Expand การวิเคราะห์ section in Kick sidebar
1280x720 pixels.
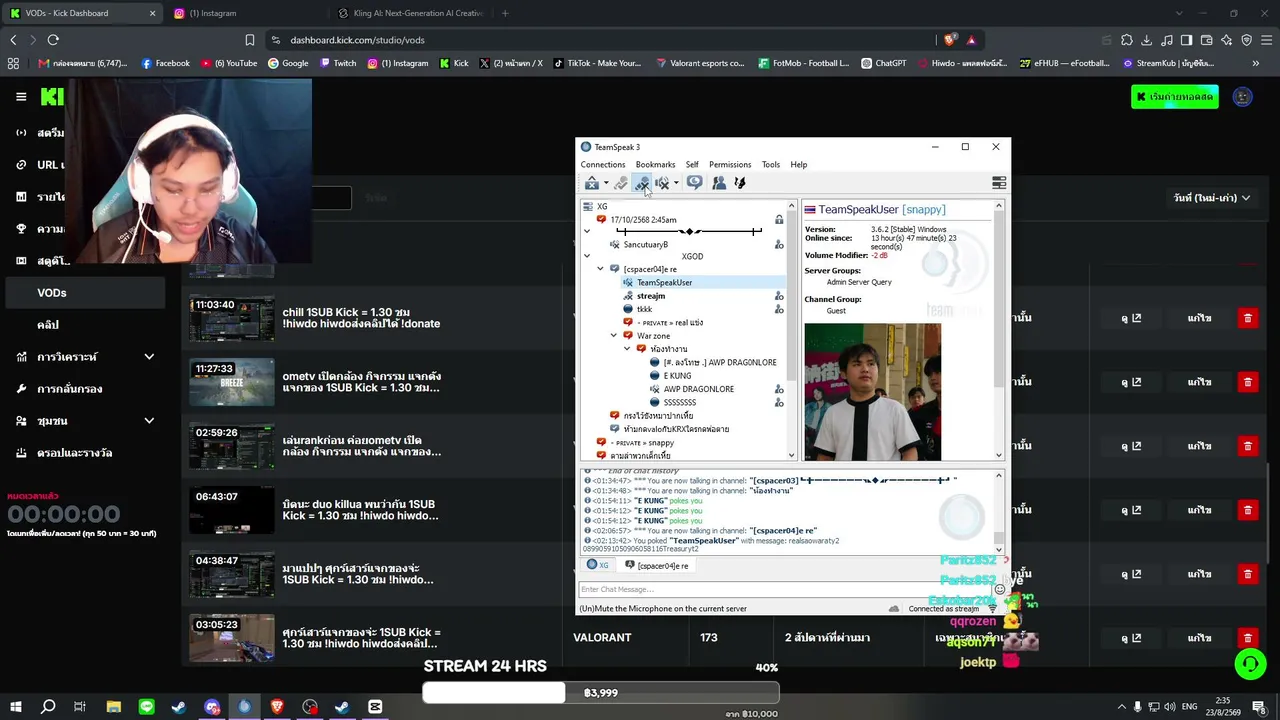[x=149, y=357]
